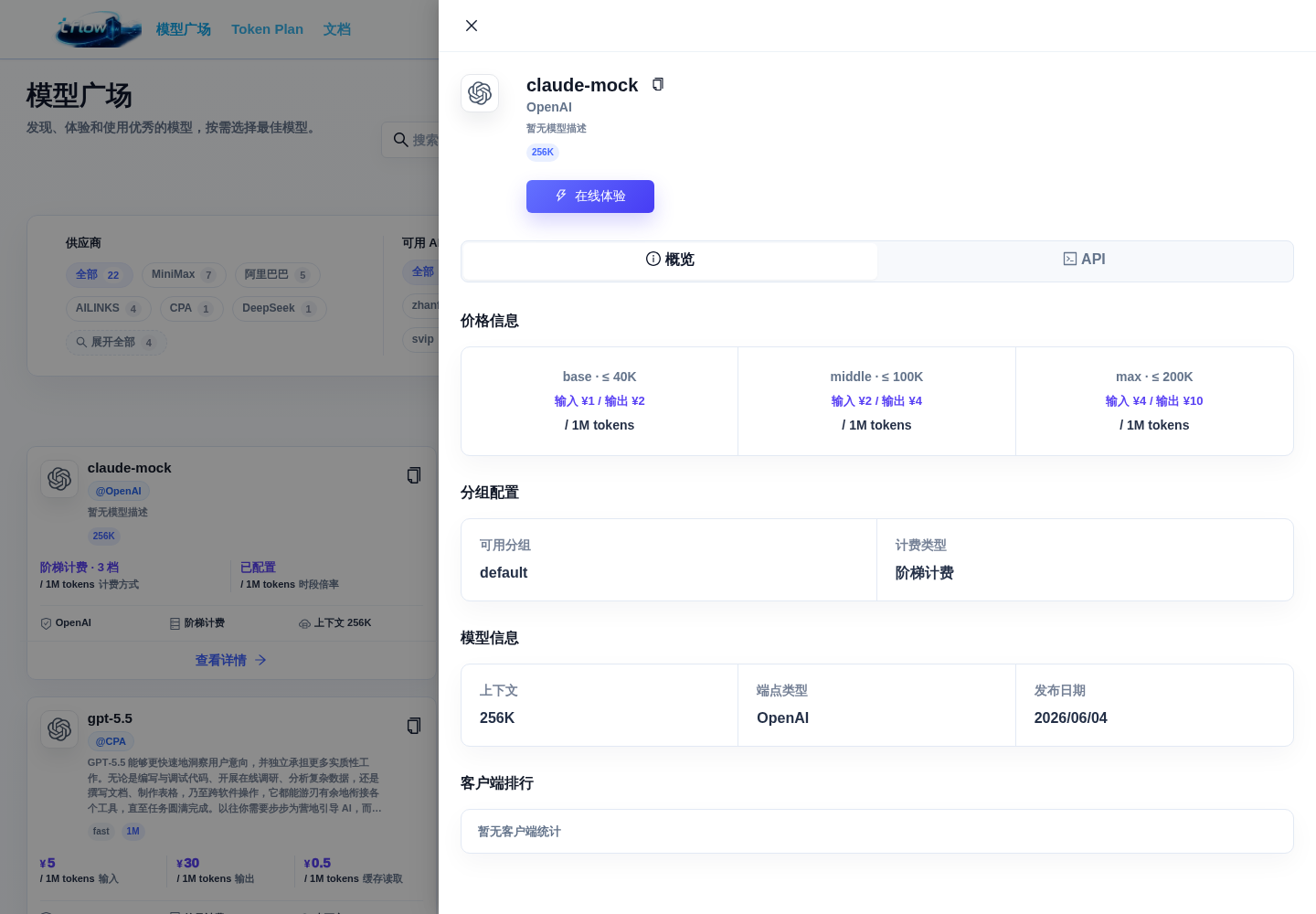Viewport: 1316px width, 914px height.
Task: Close the model detail drawer
Action: tap(472, 26)
